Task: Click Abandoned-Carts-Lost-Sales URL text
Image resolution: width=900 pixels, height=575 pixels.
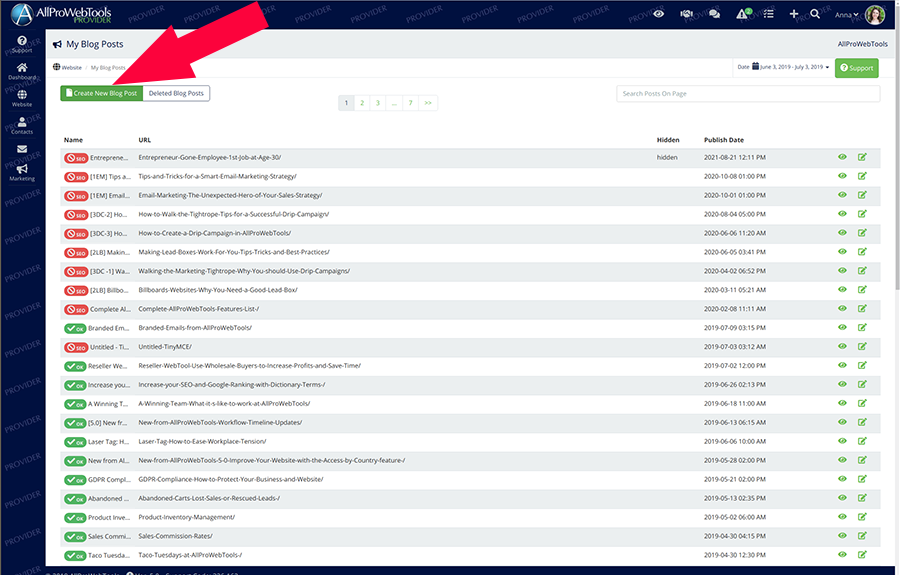Action: click(209, 498)
